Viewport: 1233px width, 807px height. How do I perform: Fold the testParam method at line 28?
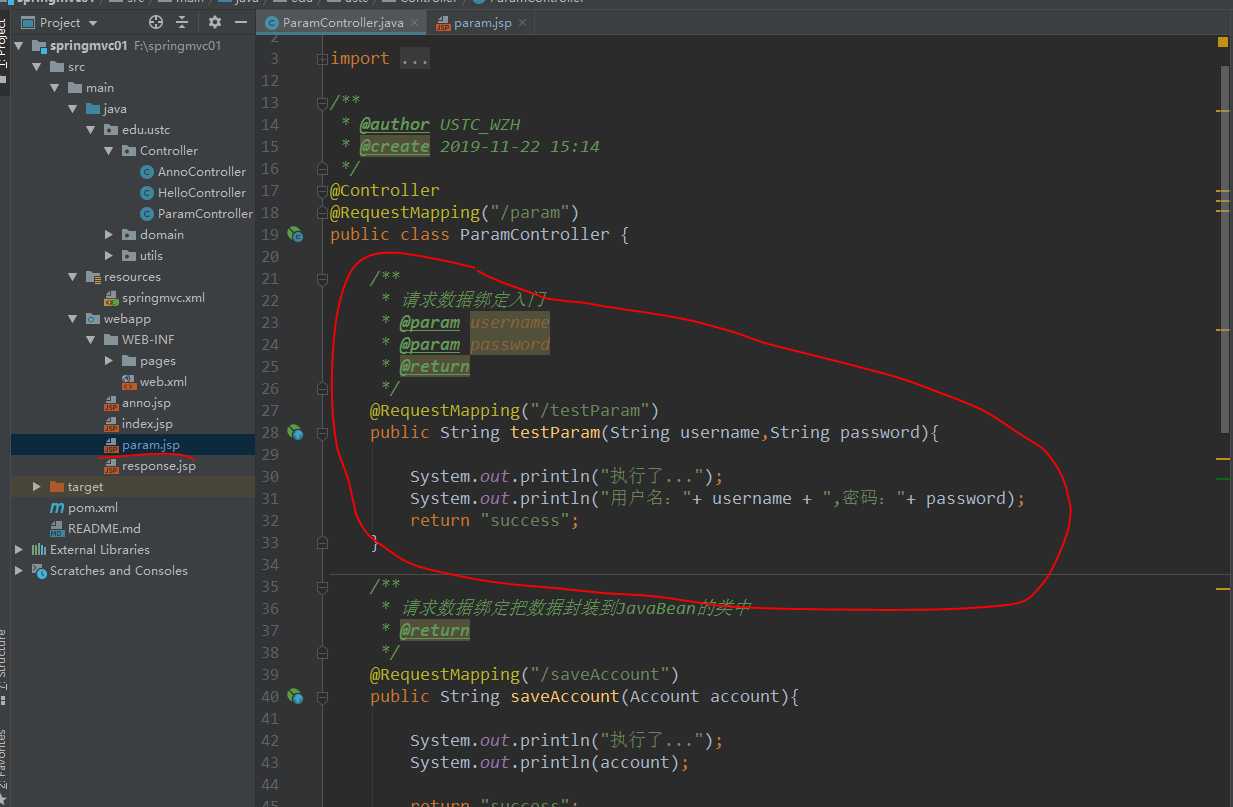pos(322,433)
